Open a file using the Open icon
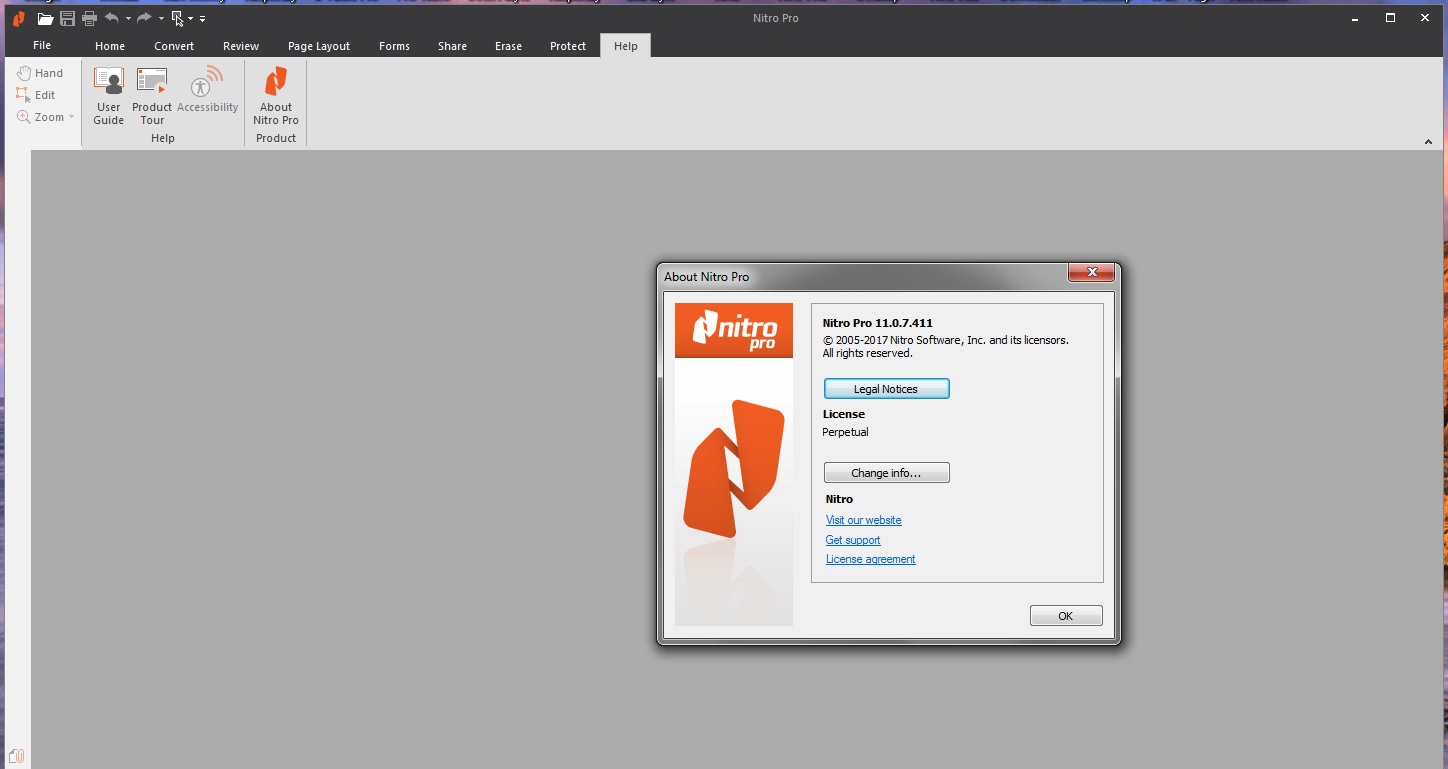 pos(45,17)
